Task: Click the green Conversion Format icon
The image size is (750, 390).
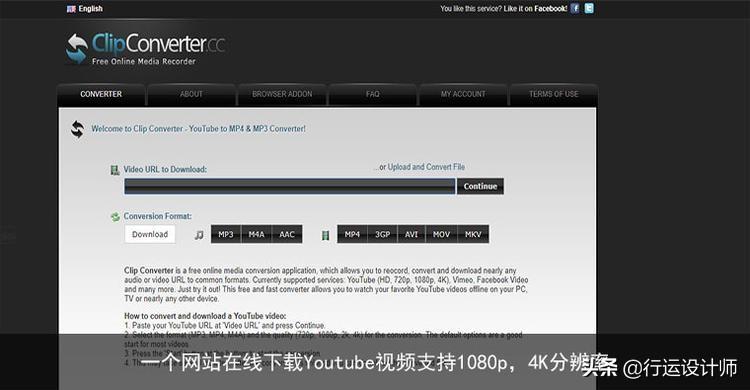Action: tap(115, 217)
